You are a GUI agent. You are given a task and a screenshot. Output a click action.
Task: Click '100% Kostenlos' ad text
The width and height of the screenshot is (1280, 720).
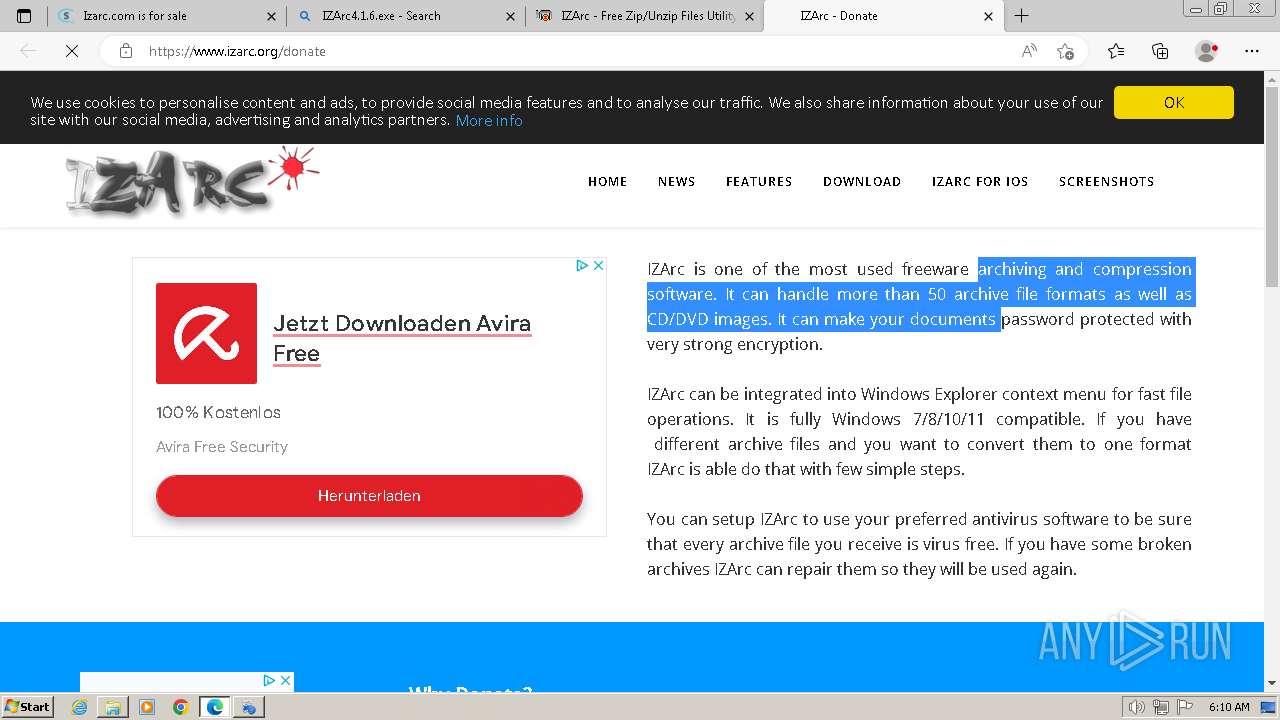point(218,412)
